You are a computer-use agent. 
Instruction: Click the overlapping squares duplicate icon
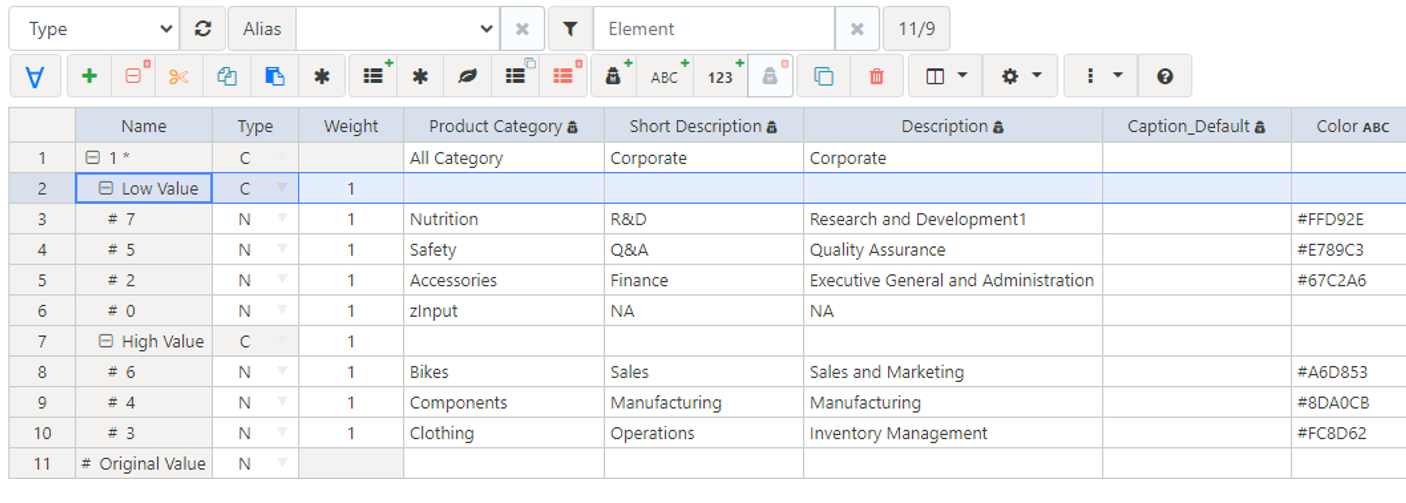(824, 76)
